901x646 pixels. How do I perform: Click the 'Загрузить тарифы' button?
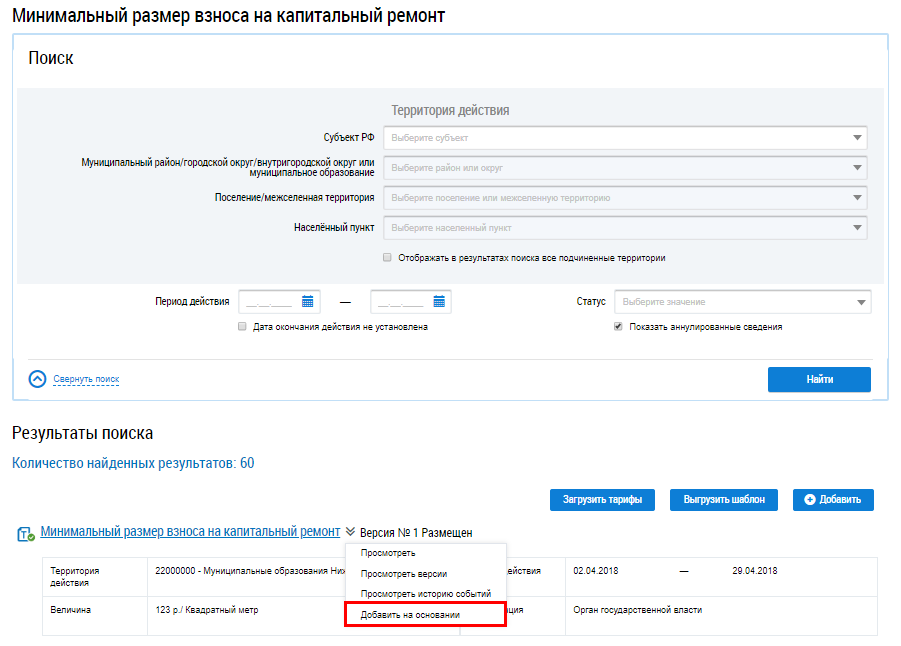(602, 499)
